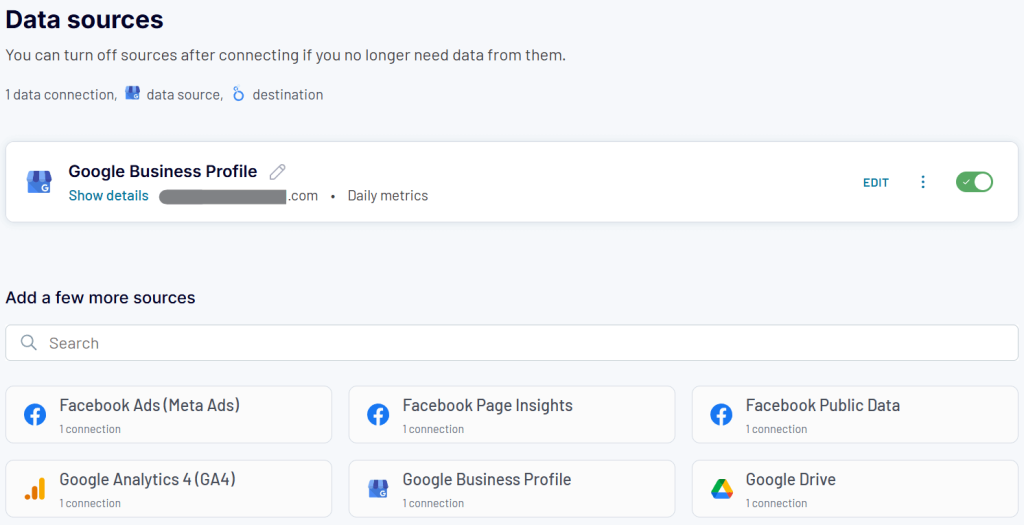The height and width of the screenshot is (525, 1024).
Task: Click the EDIT button
Action: click(876, 183)
